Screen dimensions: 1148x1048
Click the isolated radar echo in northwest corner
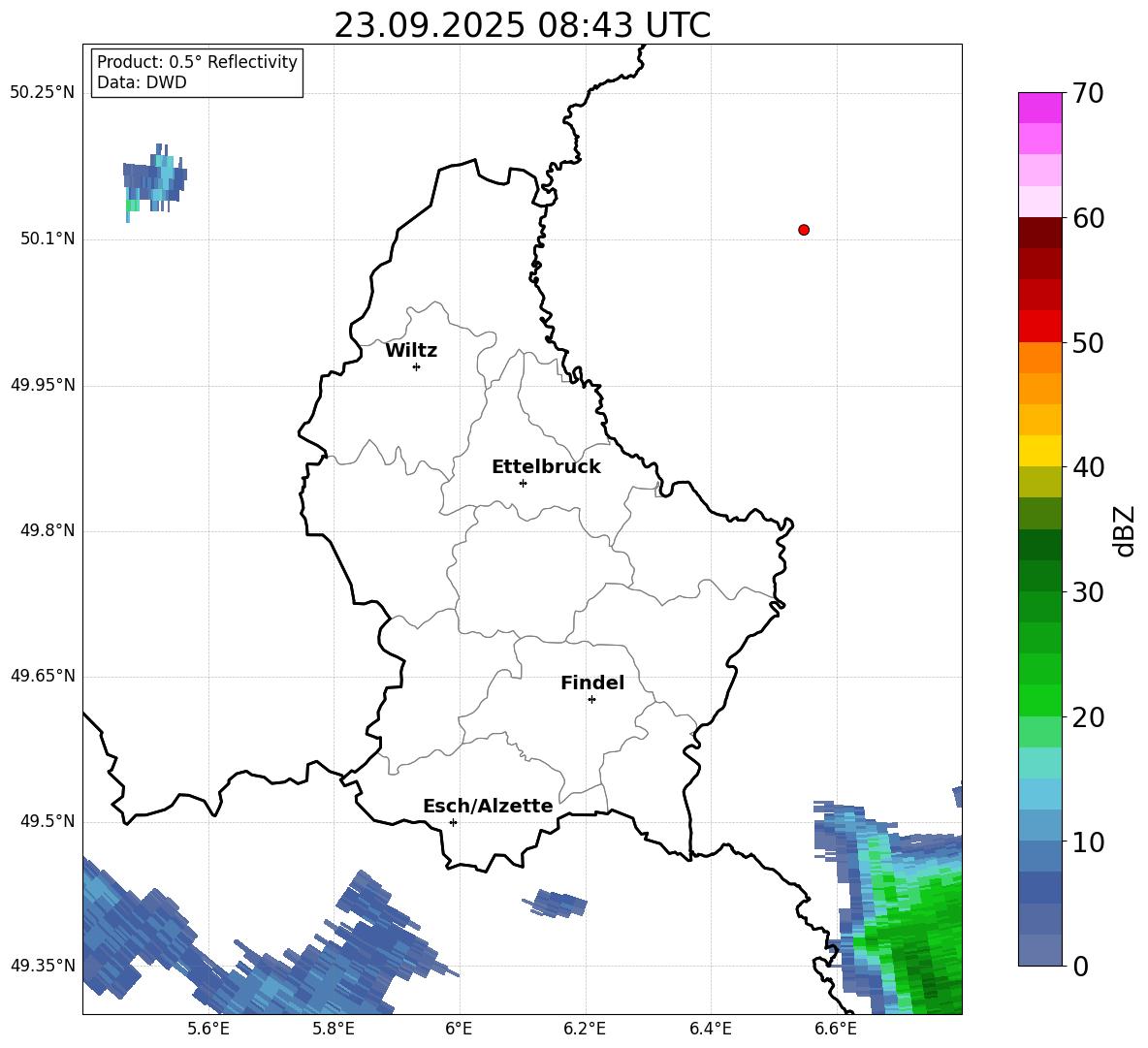(x=154, y=183)
